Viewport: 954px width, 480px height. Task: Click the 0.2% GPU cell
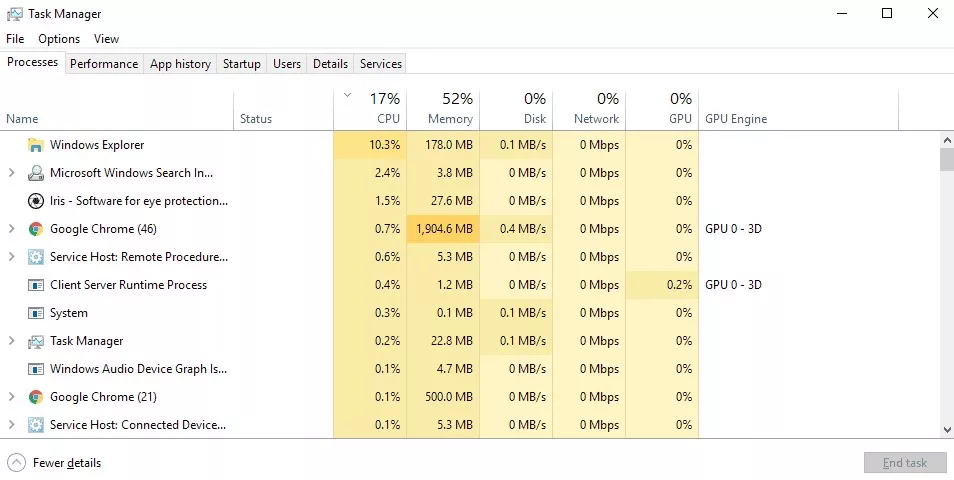662,285
